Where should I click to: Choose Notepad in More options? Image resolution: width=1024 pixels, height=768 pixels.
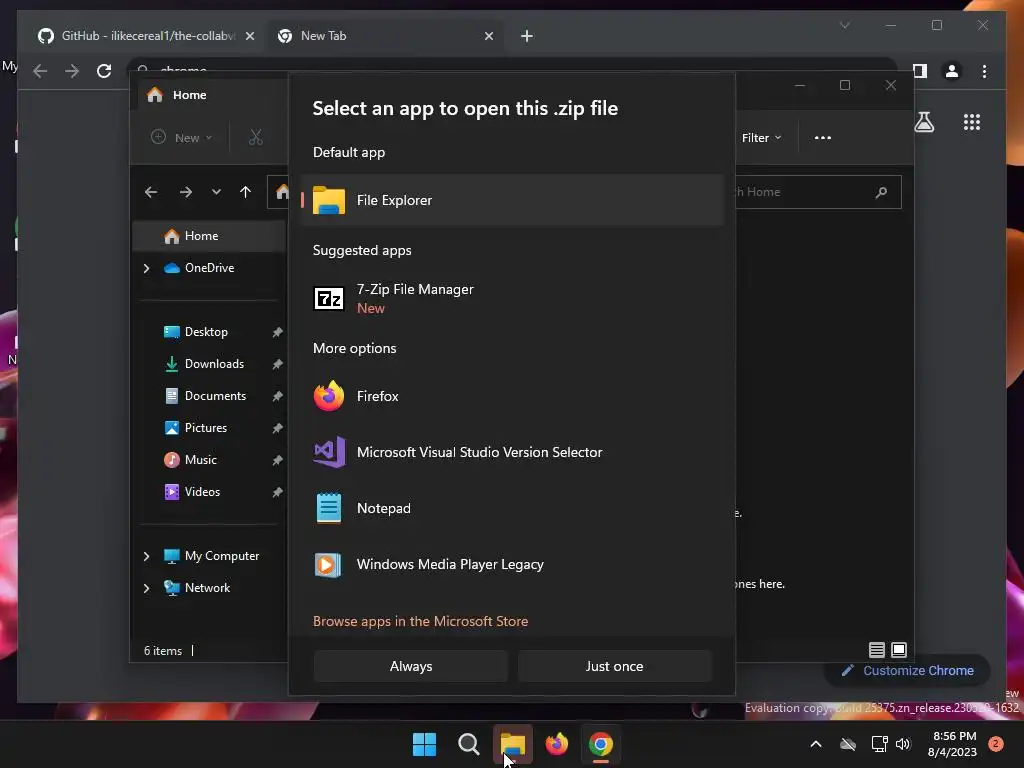click(x=513, y=508)
